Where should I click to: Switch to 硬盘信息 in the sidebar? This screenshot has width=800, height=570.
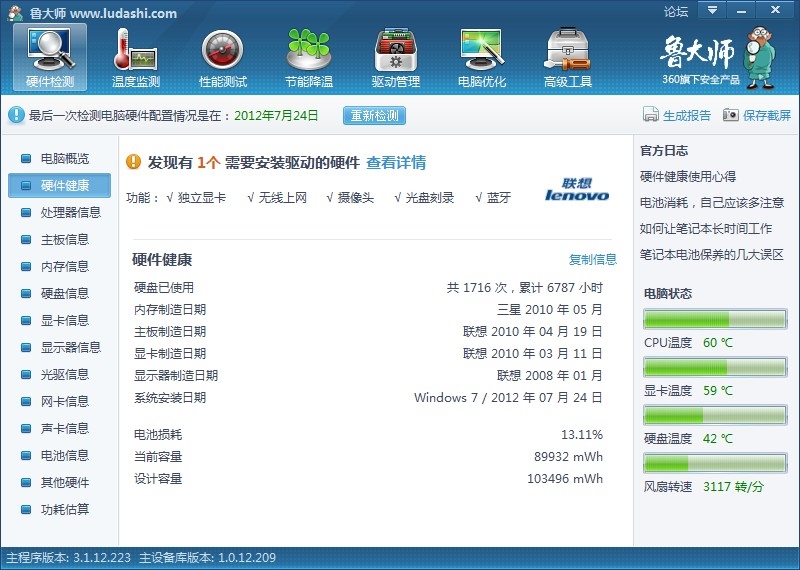click(64, 293)
